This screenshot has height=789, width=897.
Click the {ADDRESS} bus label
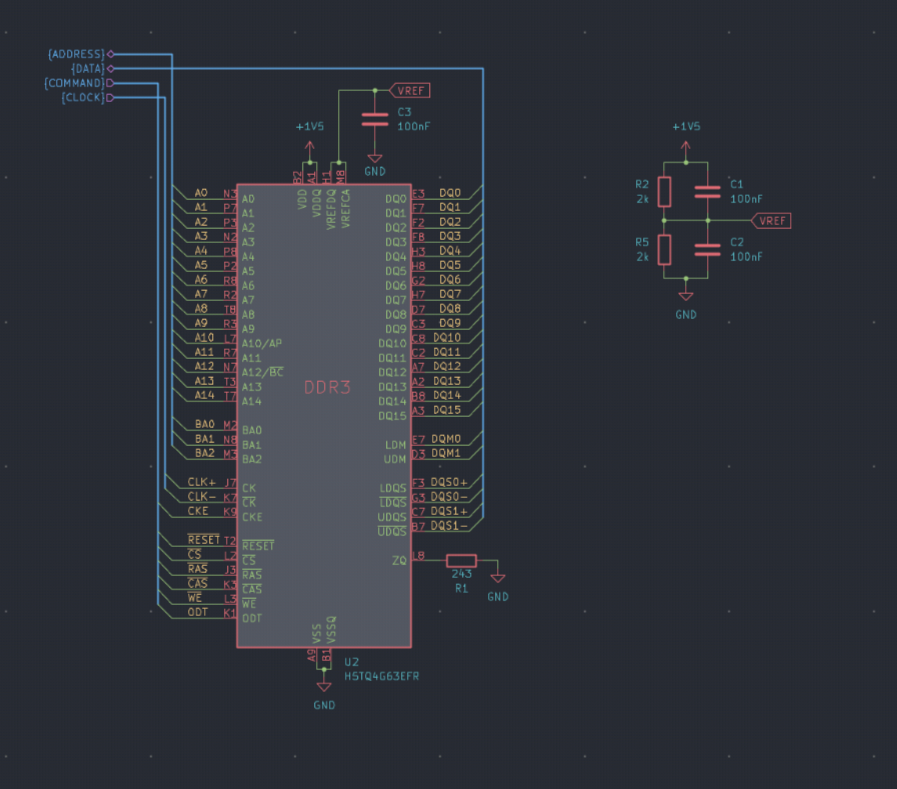click(76, 54)
